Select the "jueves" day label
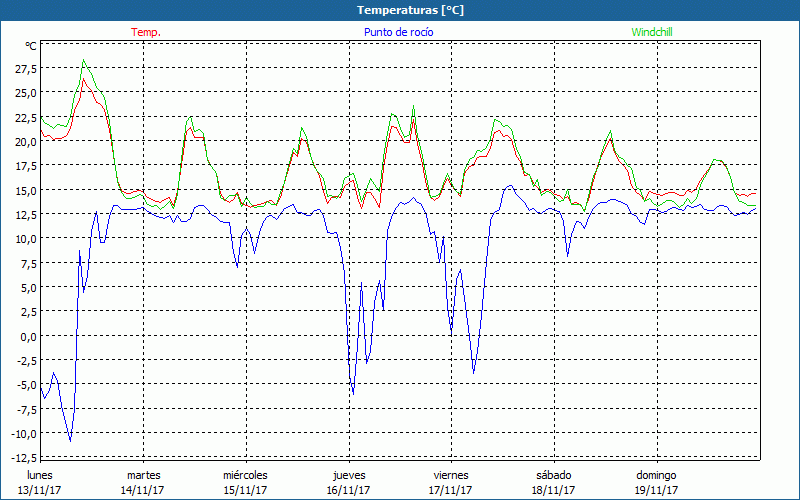The width and height of the screenshot is (800, 500). pyautogui.click(x=349, y=475)
